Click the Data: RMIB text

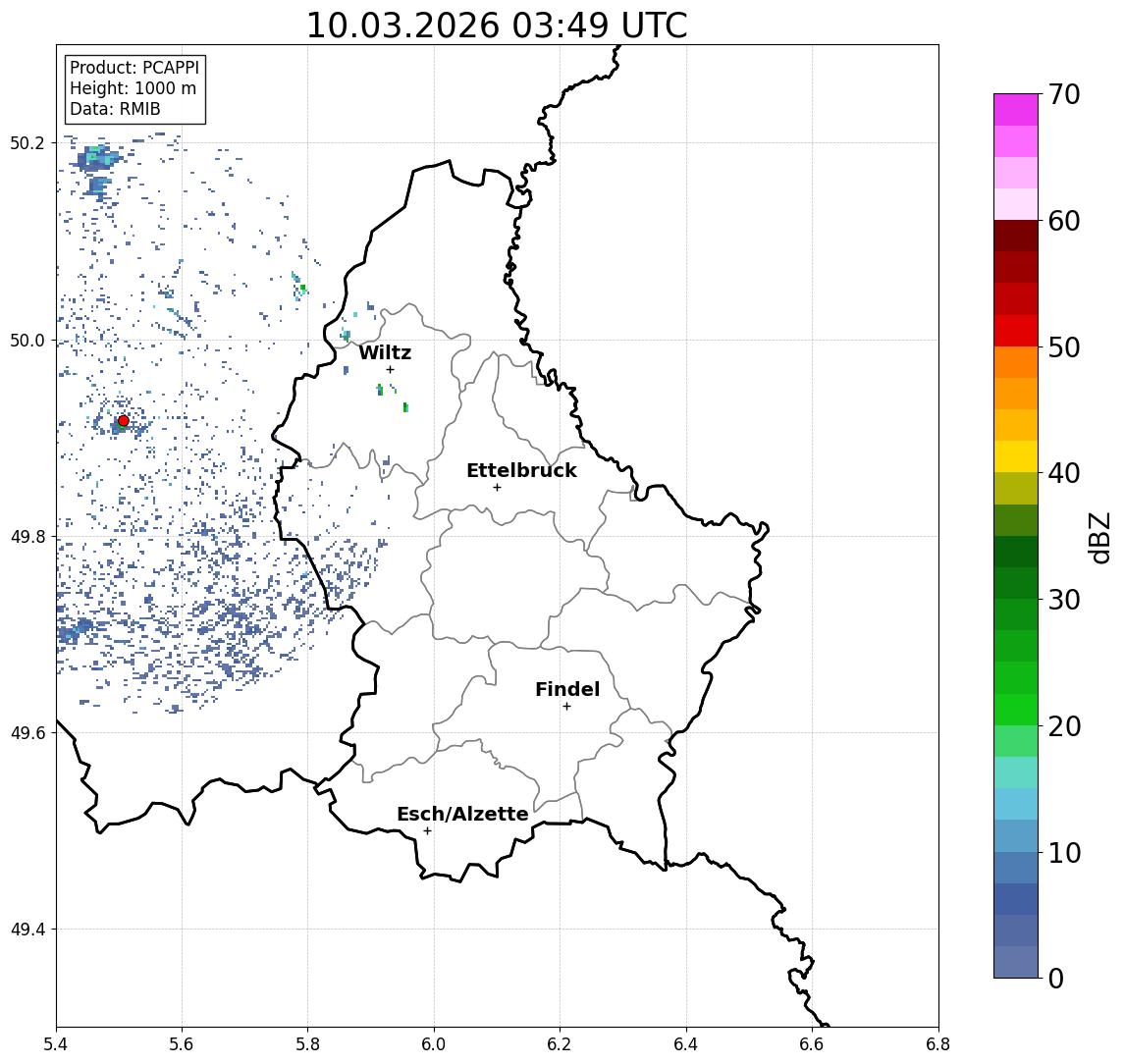[x=115, y=109]
